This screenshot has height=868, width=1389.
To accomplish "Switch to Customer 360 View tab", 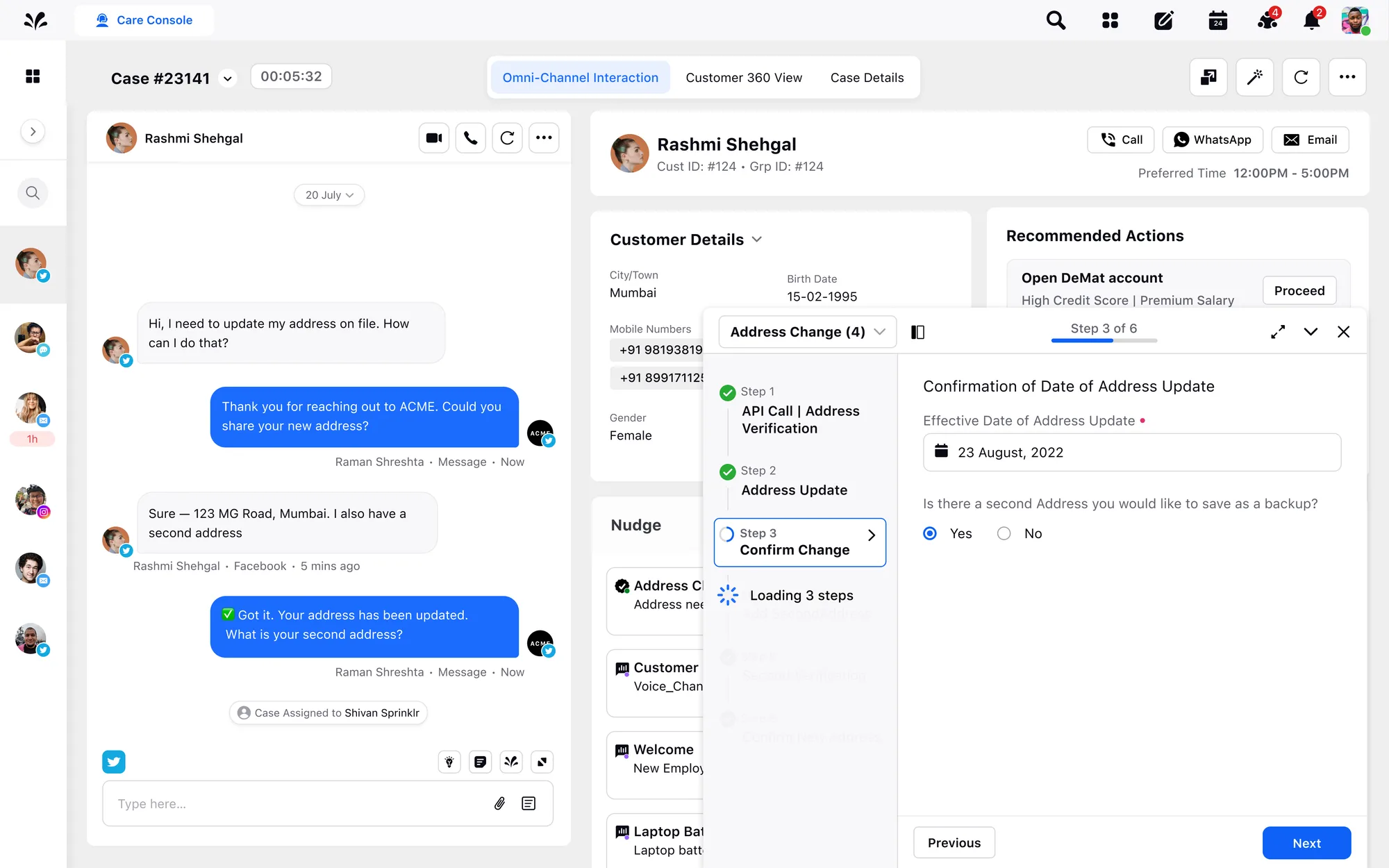I will tap(744, 78).
